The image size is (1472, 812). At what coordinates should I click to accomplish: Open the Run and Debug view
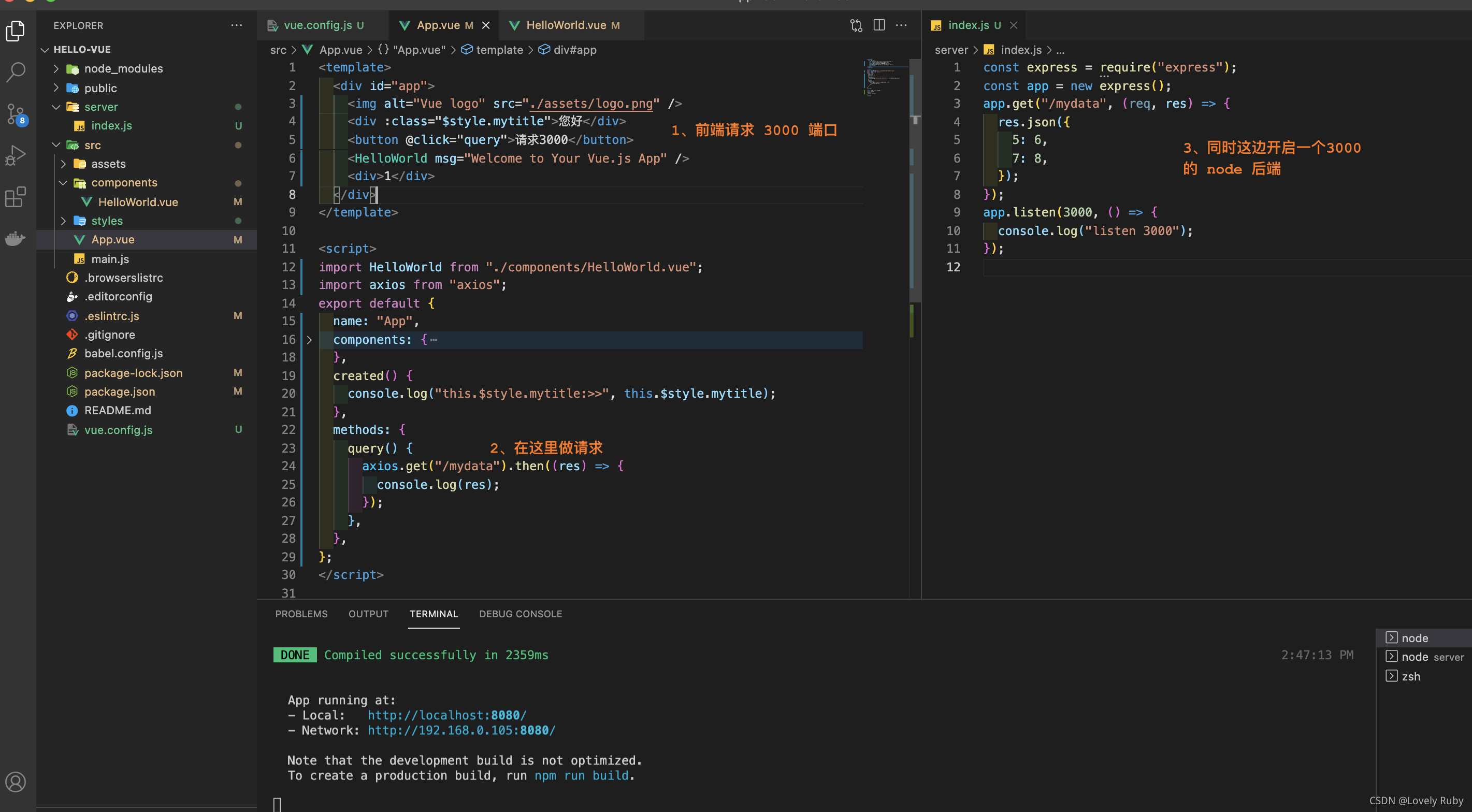[x=16, y=155]
